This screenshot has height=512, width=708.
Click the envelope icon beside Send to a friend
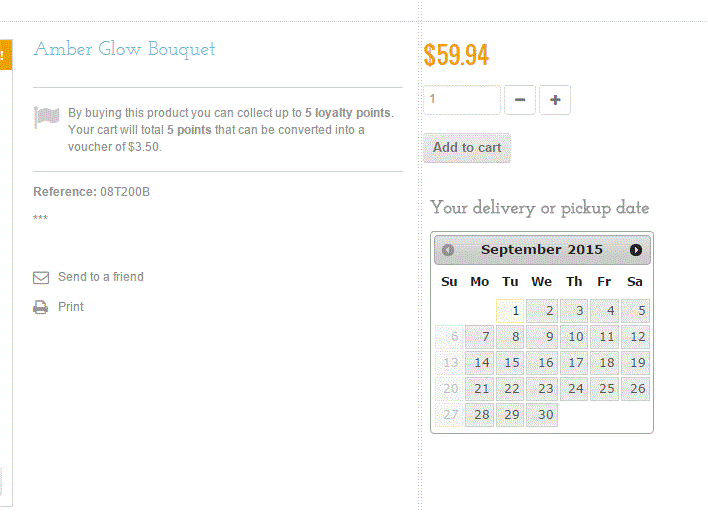(x=41, y=277)
